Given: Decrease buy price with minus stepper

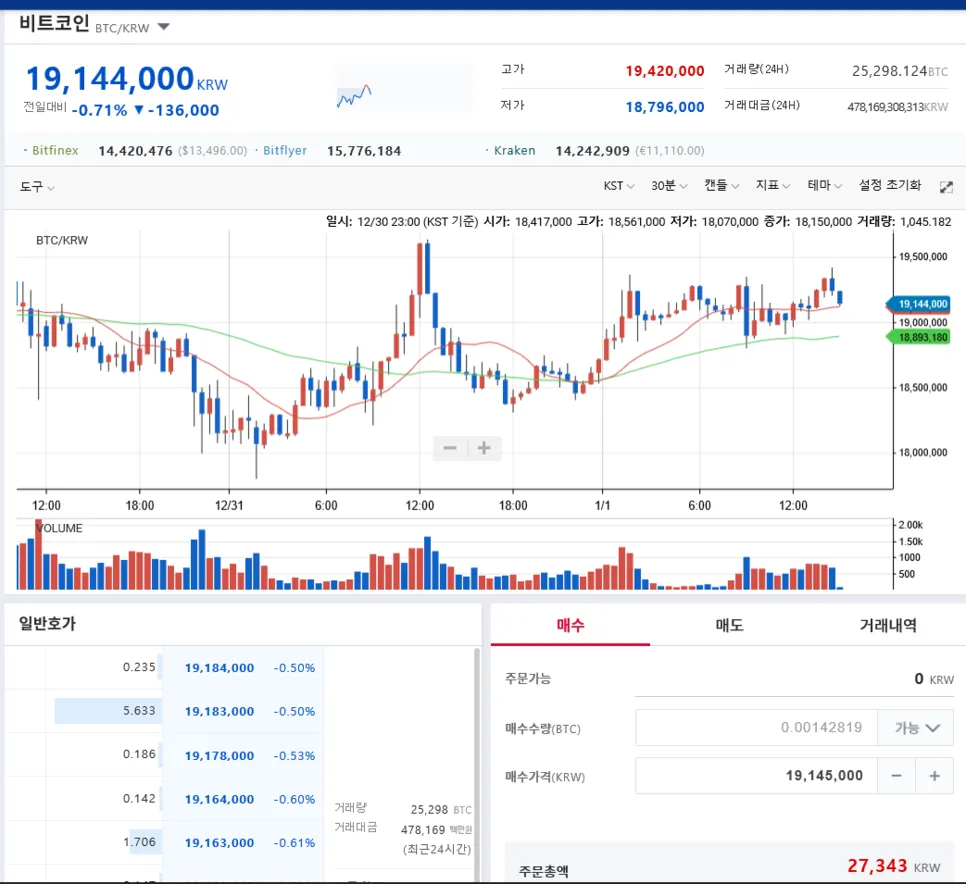Looking at the screenshot, I should pyautogui.click(x=896, y=776).
